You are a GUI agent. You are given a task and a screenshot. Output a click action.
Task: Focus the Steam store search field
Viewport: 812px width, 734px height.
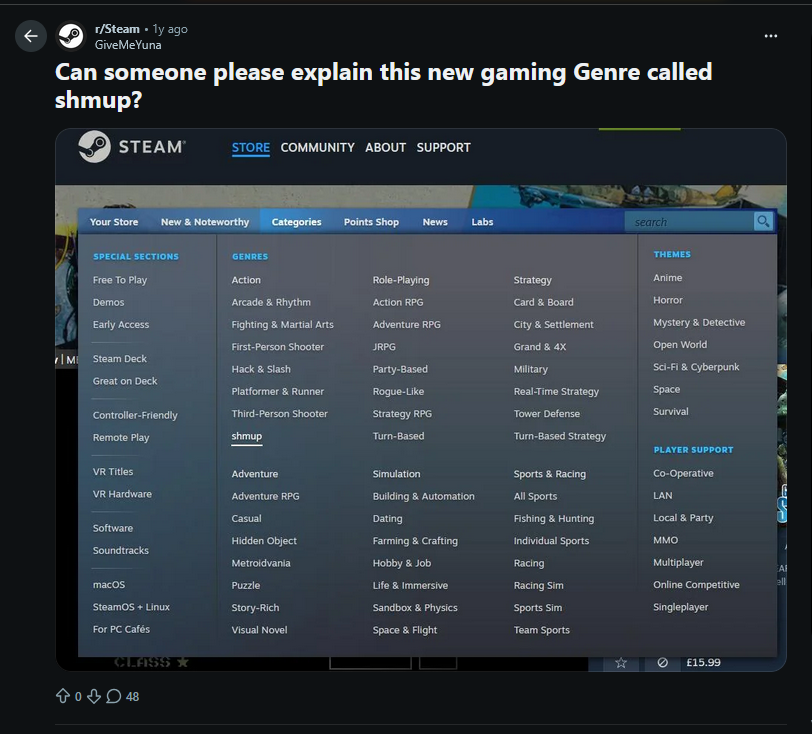pos(689,222)
